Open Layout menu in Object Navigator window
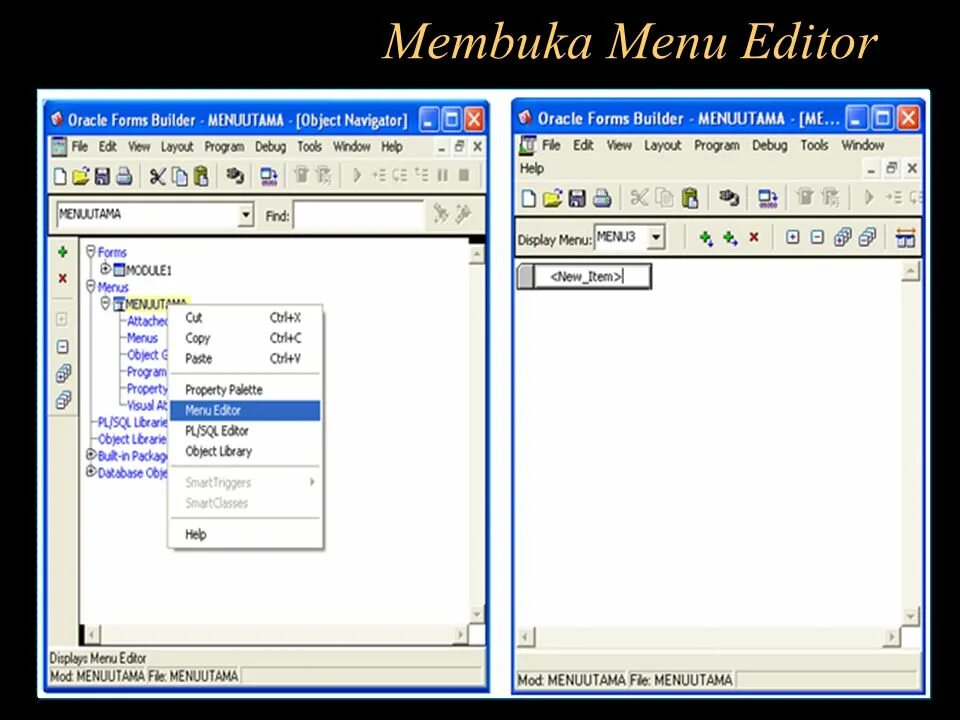 click(x=177, y=147)
